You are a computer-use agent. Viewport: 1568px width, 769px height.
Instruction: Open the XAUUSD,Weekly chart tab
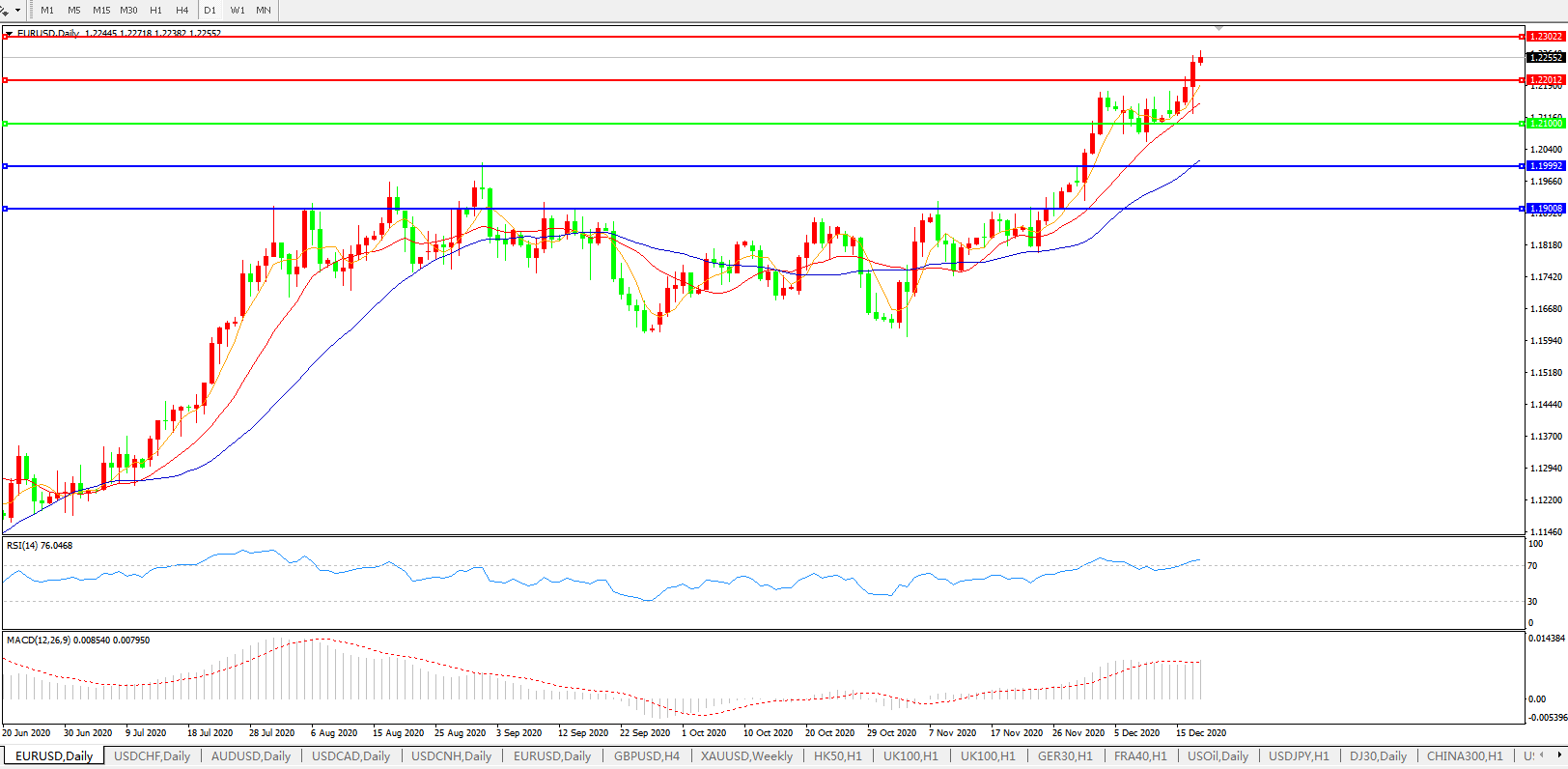(746, 756)
